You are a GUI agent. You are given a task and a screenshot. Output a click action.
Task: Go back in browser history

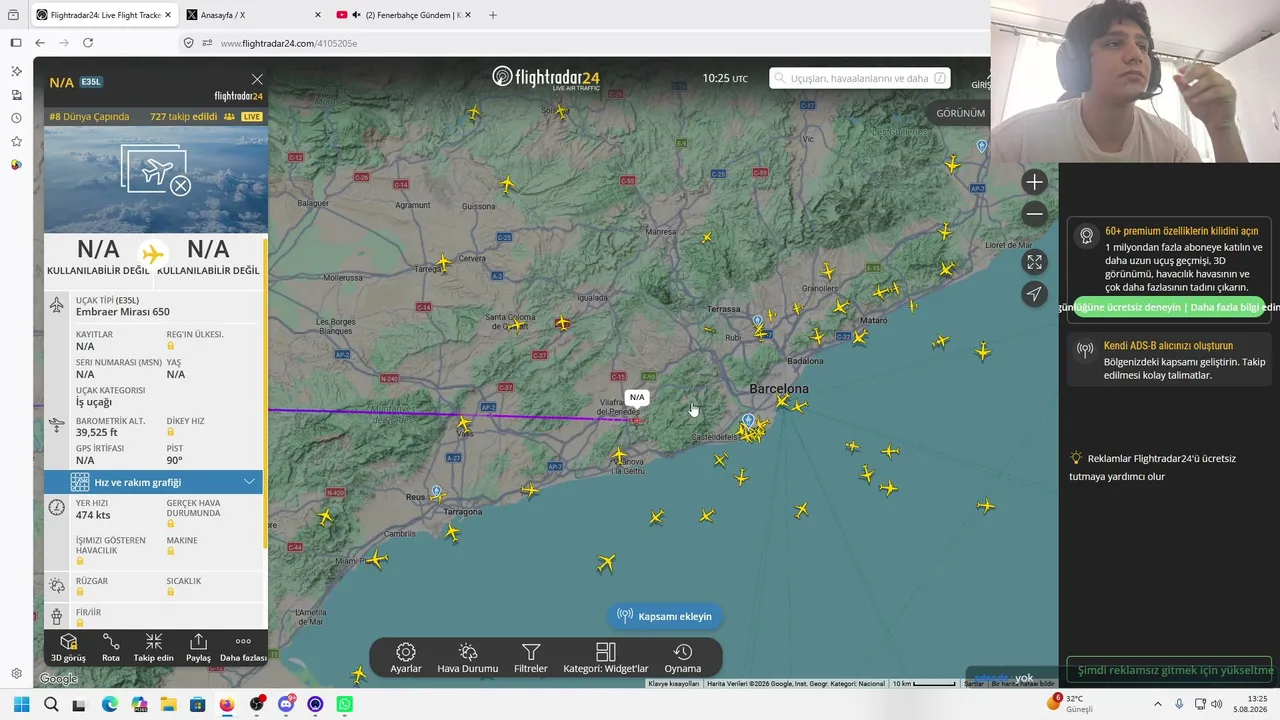(x=40, y=43)
